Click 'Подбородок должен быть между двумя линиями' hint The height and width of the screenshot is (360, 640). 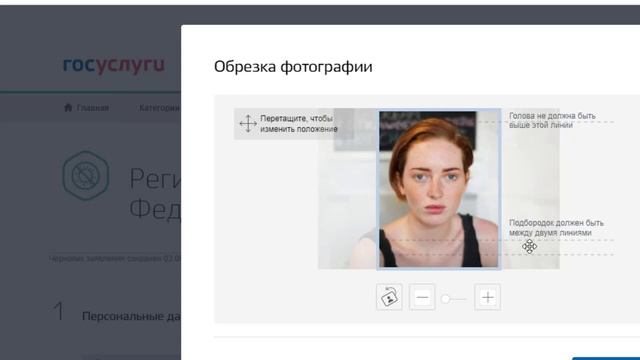(x=556, y=228)
